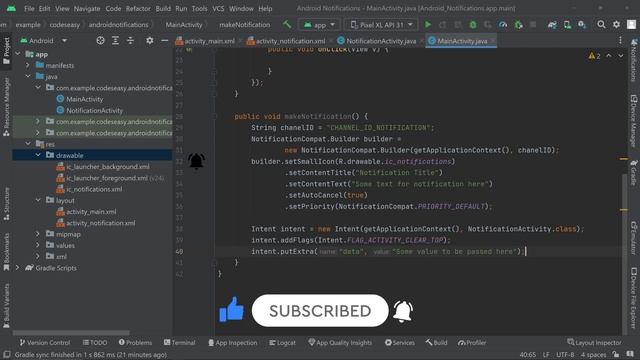This screenshot has height=360, width=640.
Task: Collapse the app module node
Action: [x=18, y=54]
